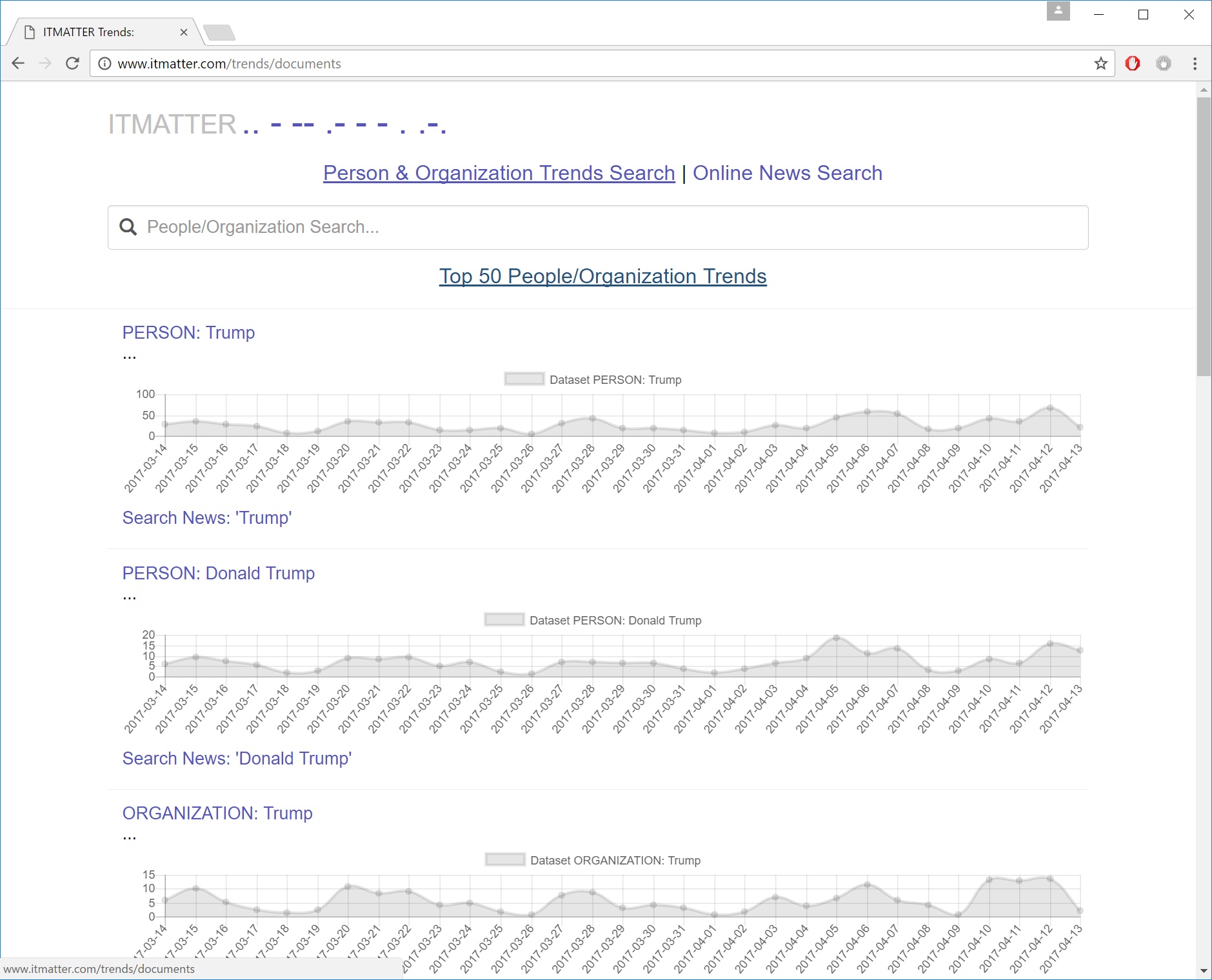Viewport: 1212px width, 980px height.
Task: Reload the current page
Action: pyautogui.click(x=73, y=63)
